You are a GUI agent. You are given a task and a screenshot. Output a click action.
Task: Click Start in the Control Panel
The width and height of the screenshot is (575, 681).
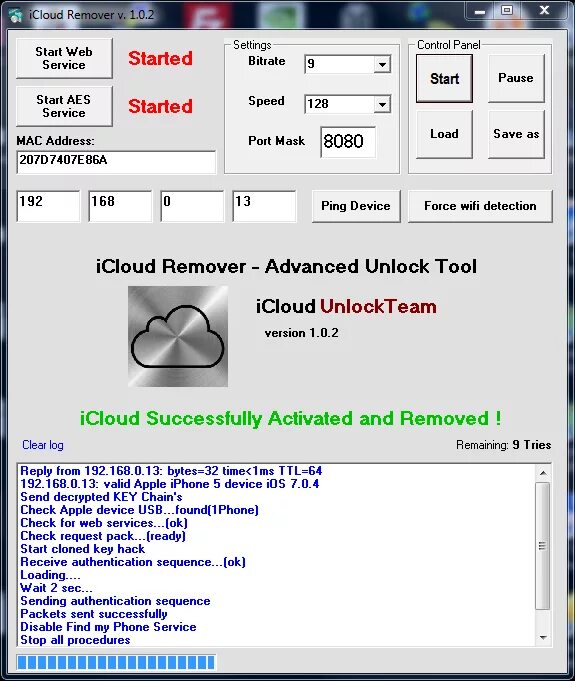tap(444, 79)
